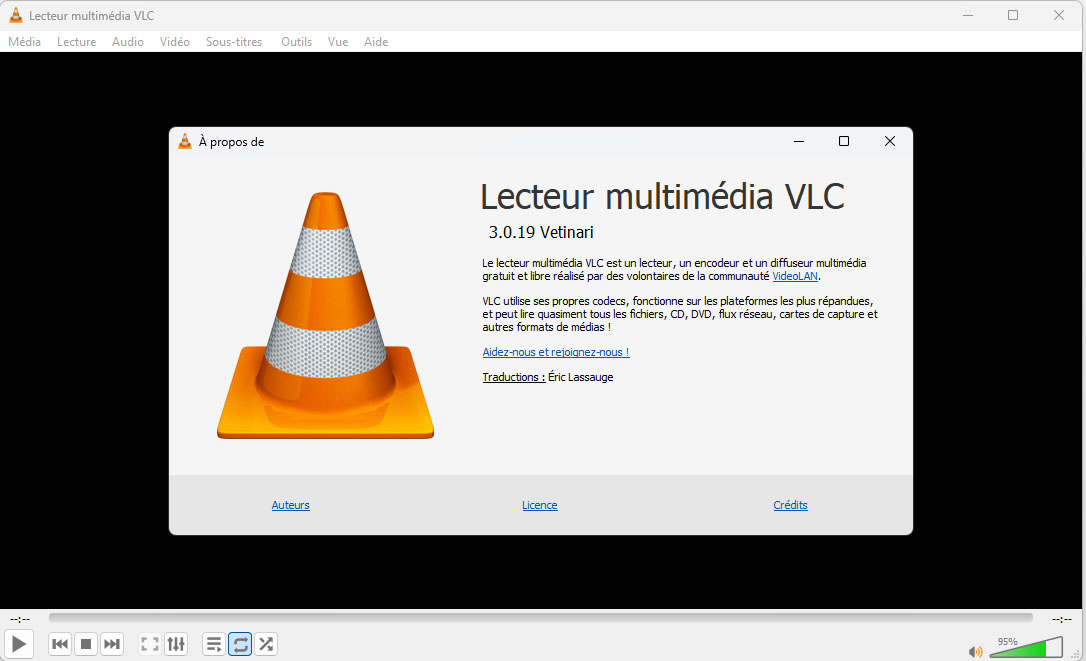Open the Média menu
This screenshot has width=1086, height=661.
point(24,42)
